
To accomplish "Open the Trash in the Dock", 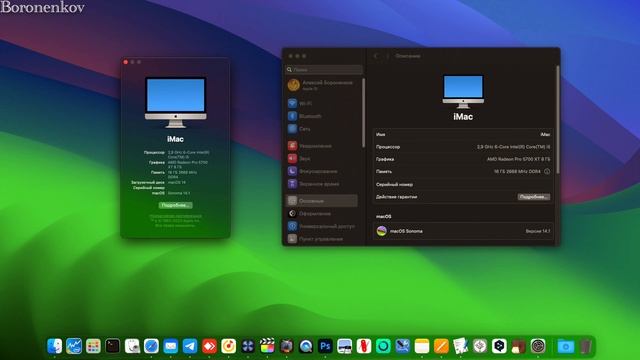I will click(x=585, y=347).
